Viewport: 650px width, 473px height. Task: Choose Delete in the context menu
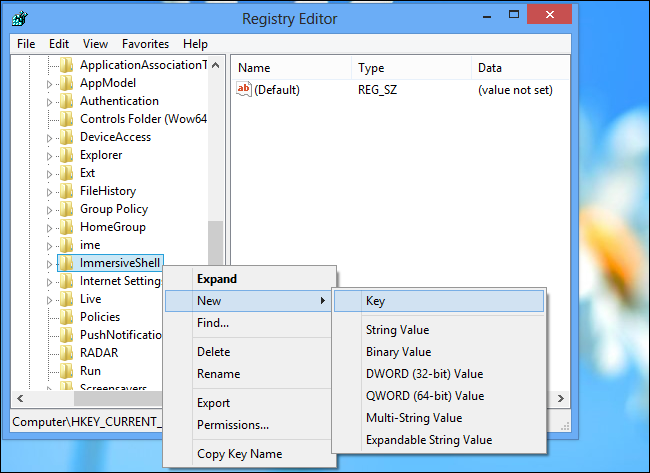coord(250,352)
